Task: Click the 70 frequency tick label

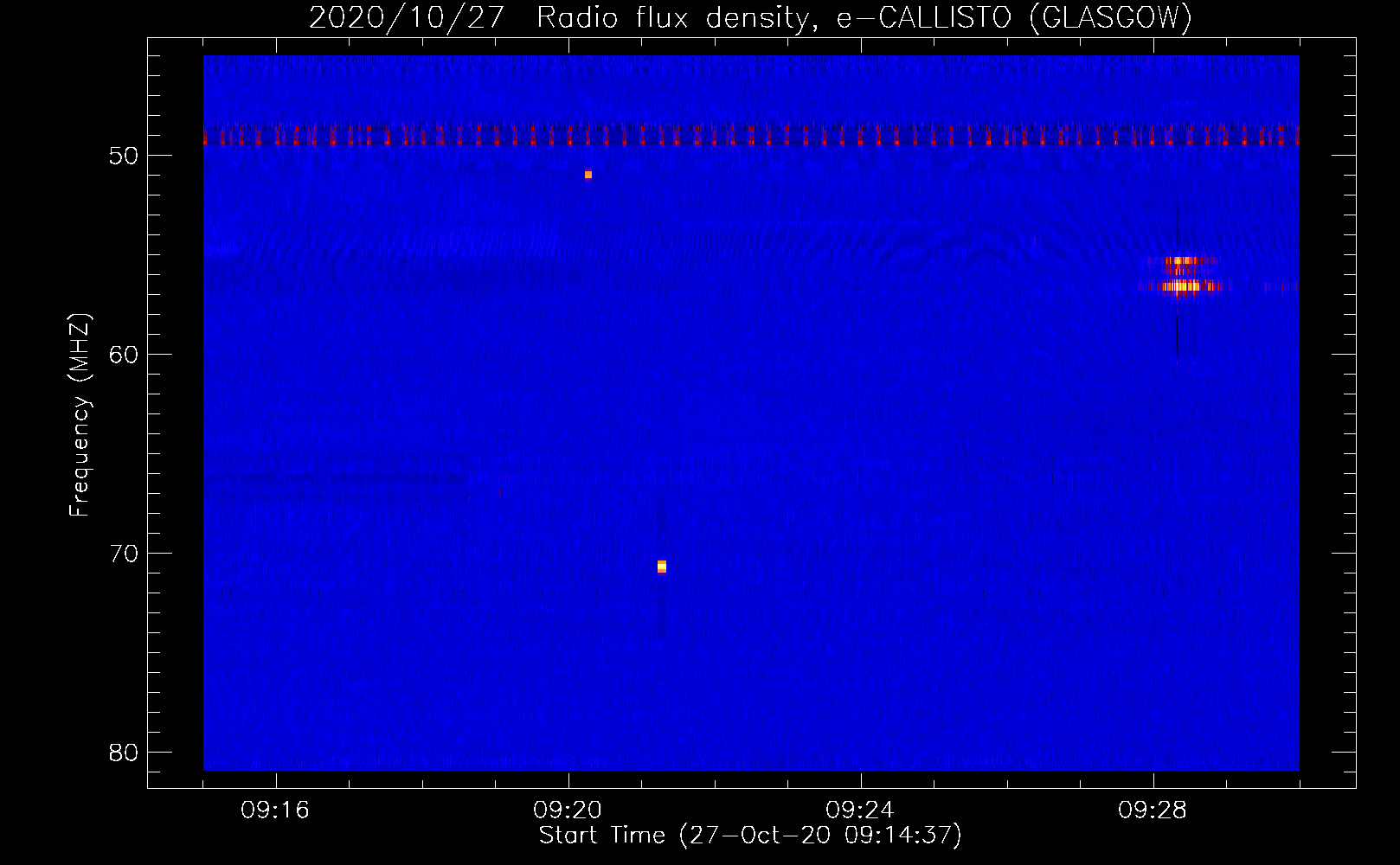Action: pos(125,554)
